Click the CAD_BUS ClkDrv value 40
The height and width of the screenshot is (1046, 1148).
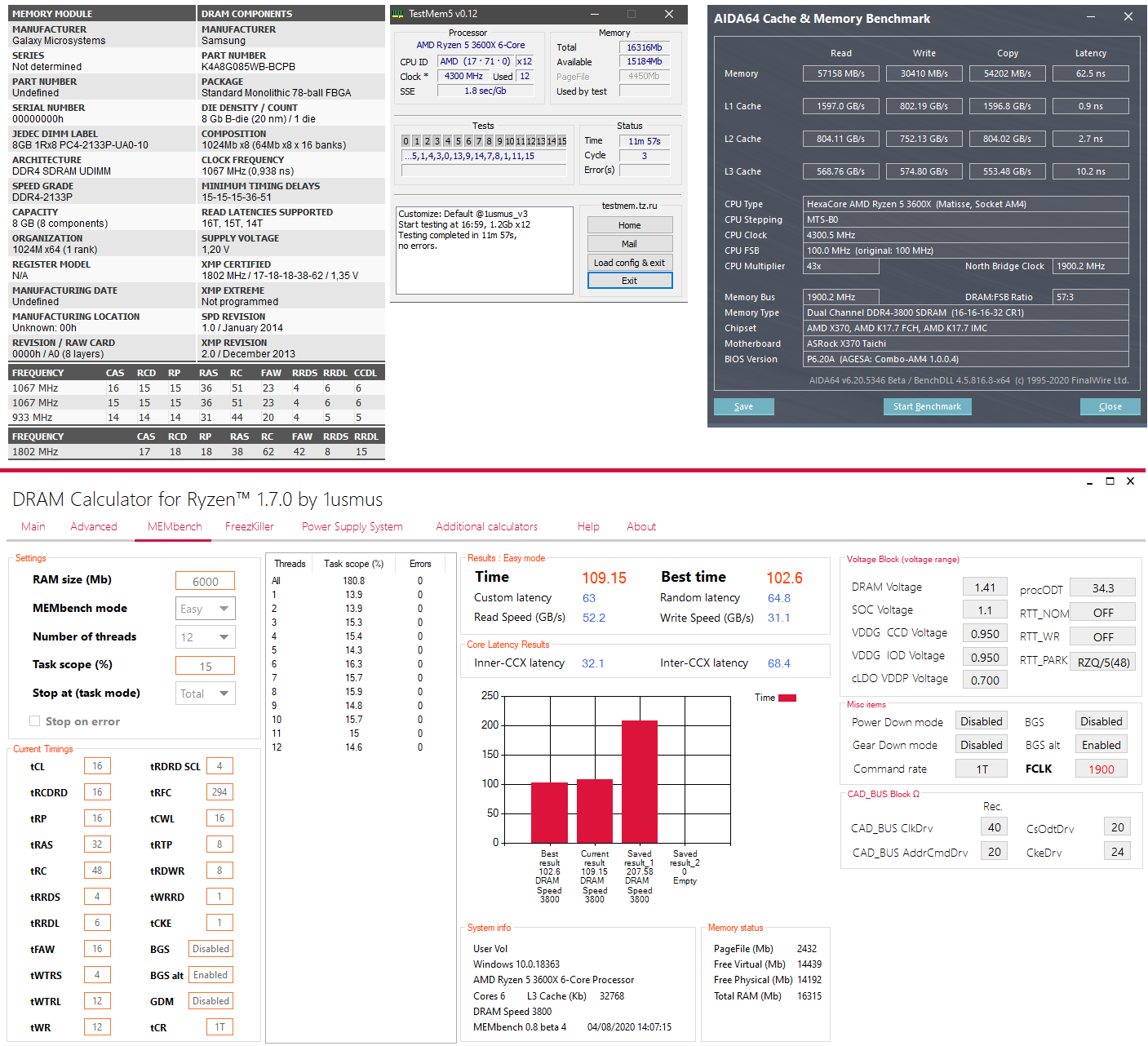(x=994, y=827)
